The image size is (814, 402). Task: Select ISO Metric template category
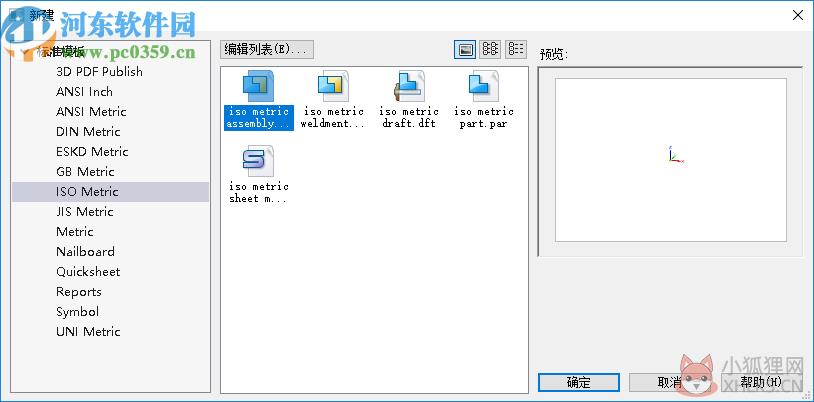tap(111, 192)
